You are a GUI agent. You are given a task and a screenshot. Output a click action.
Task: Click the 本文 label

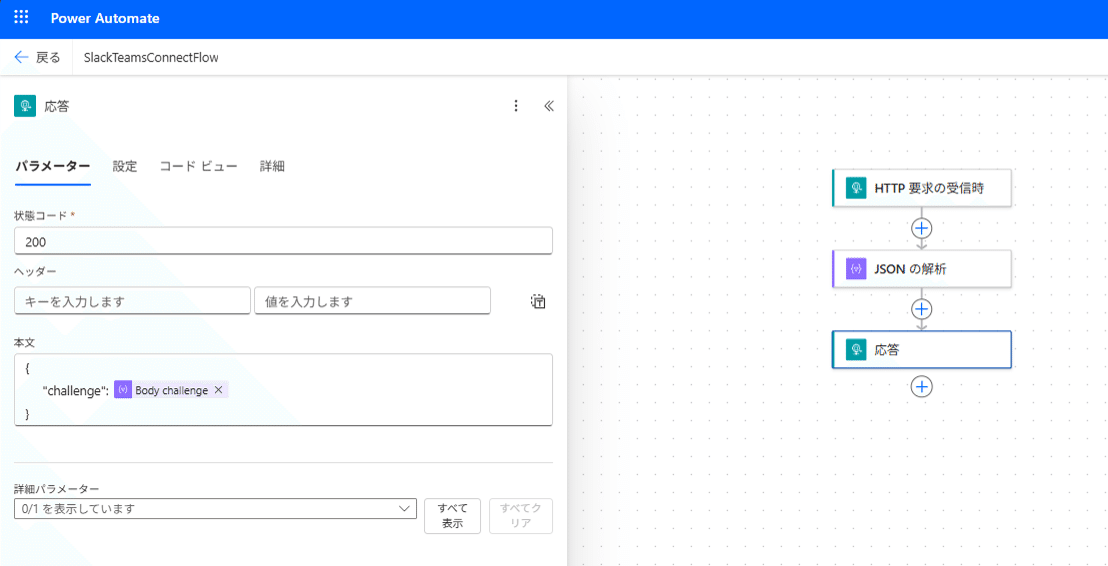click(x=25, y=342)
